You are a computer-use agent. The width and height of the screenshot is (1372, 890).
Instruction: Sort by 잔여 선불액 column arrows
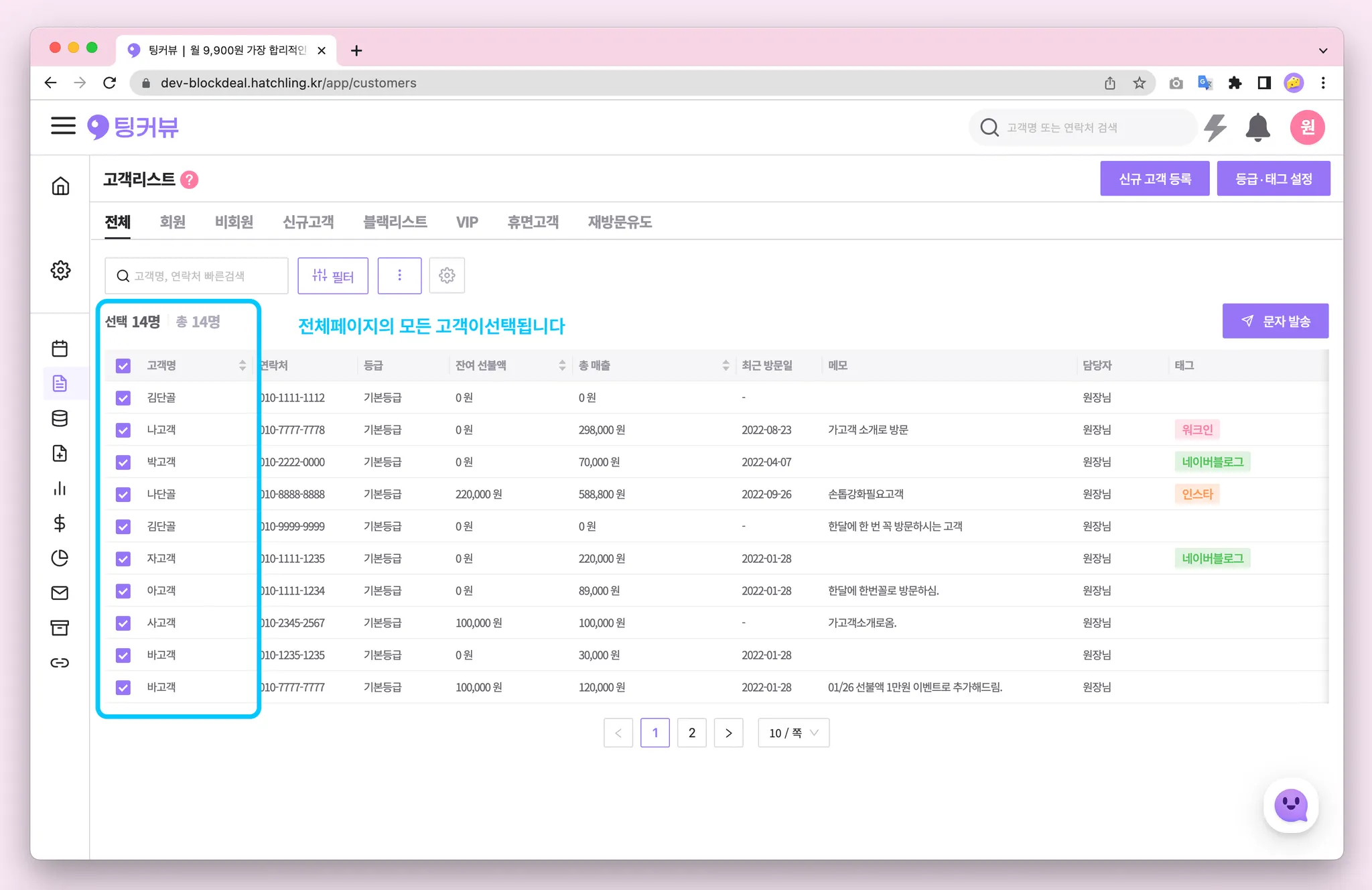pos(562,366)
